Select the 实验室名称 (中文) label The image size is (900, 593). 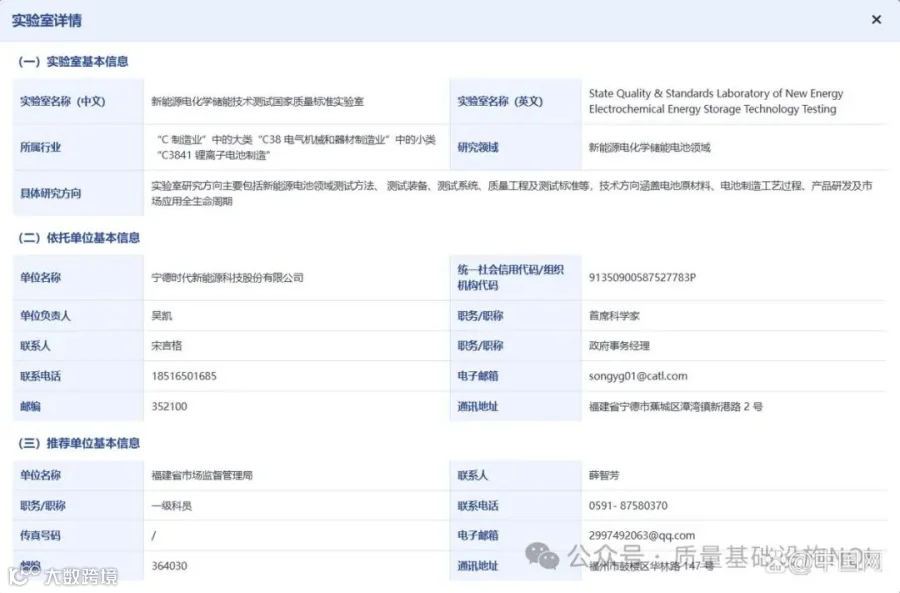[63, 102]
